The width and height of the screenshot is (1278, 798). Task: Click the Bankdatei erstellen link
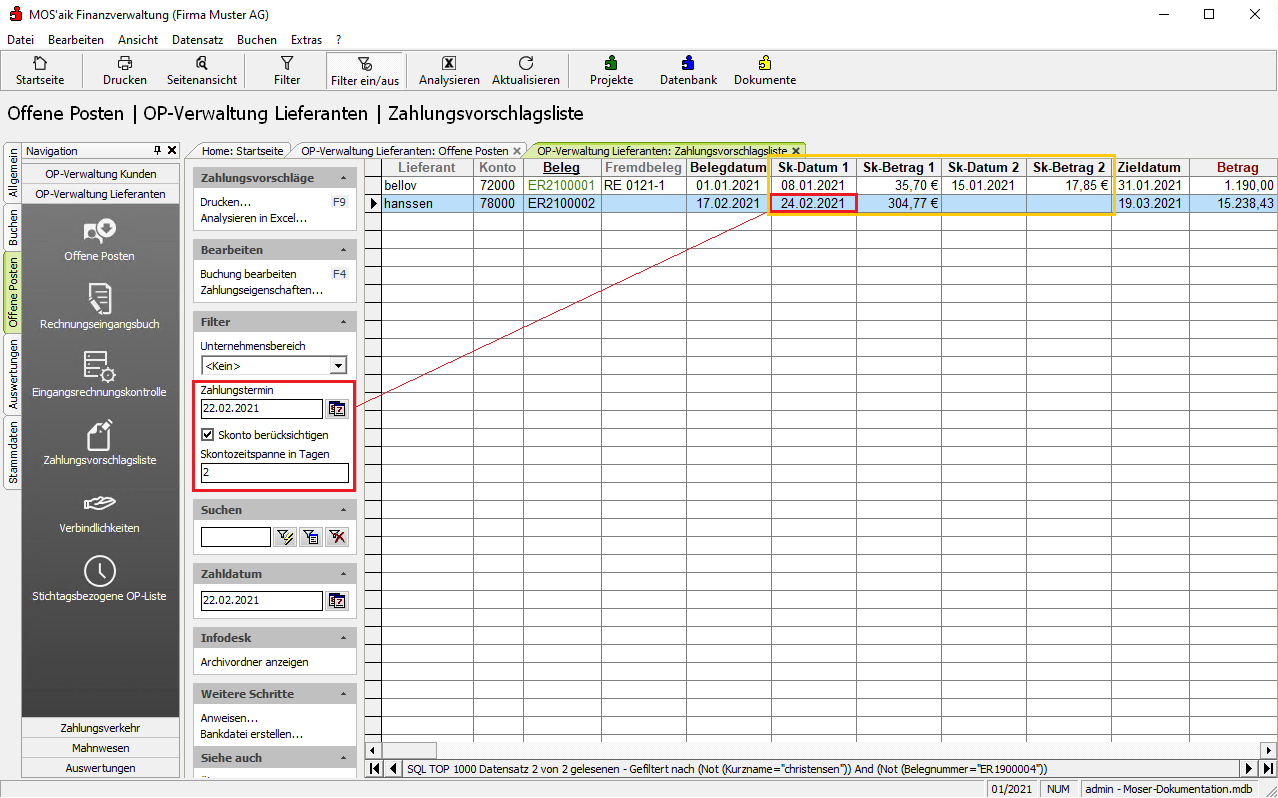click(x=251, y=734)
